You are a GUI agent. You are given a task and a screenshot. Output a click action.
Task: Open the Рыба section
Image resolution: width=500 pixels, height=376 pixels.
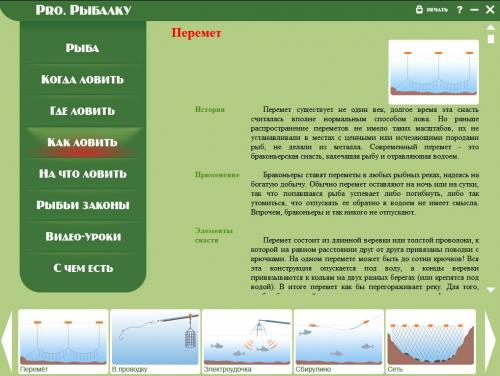pos(82,48)
